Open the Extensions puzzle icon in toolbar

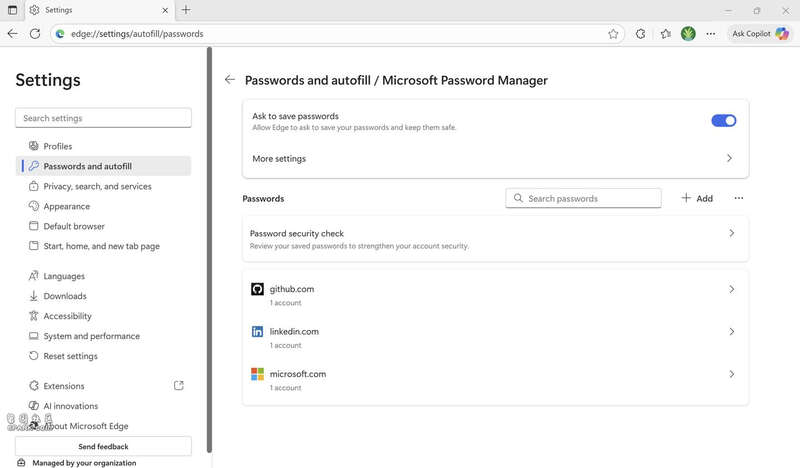coord(641,33)
